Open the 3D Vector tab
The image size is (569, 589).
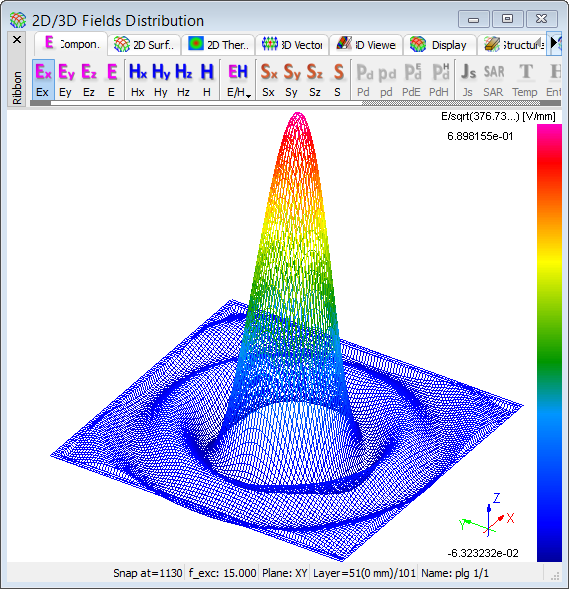click(292, 45)
